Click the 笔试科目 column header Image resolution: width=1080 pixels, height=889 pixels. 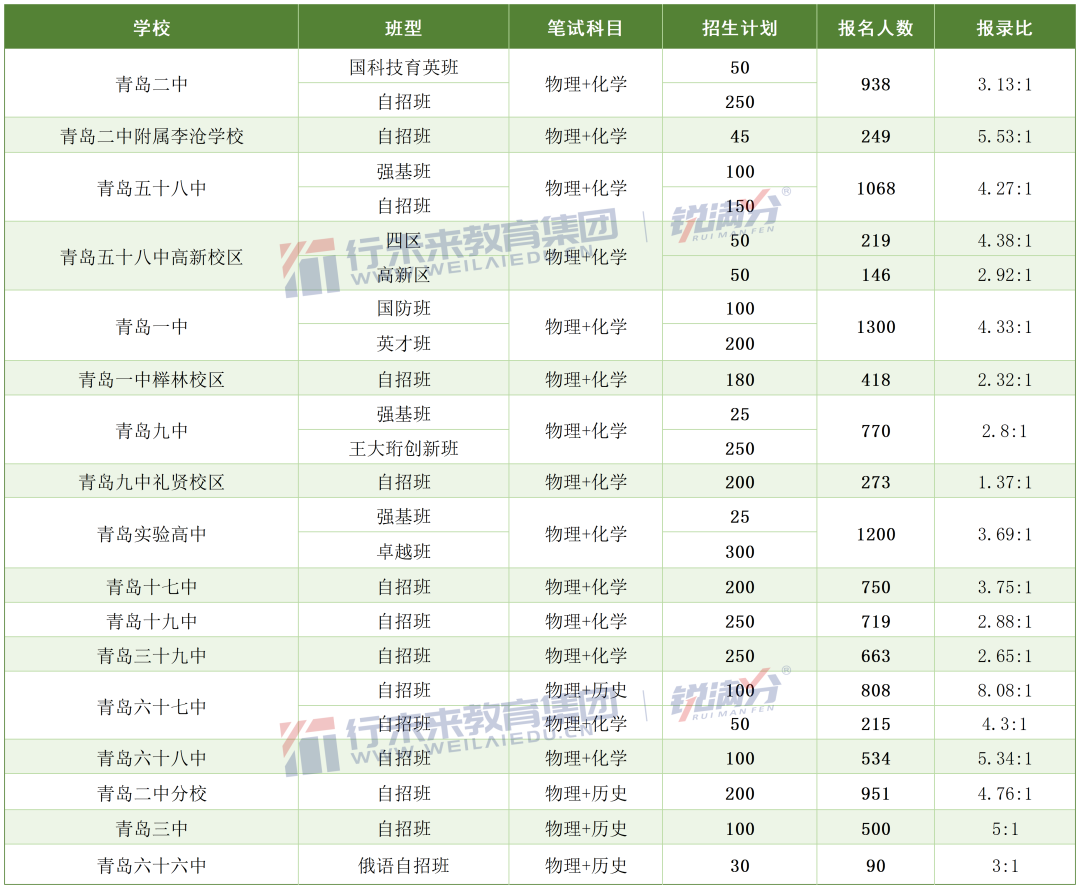point(585,28)
